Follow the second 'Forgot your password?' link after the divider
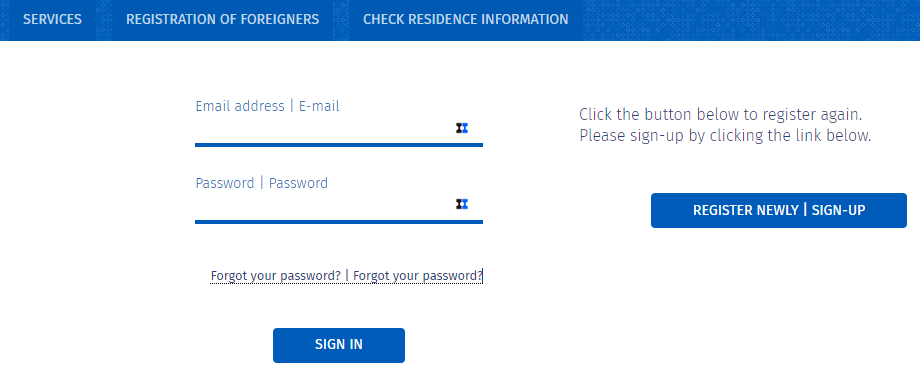 418,276
